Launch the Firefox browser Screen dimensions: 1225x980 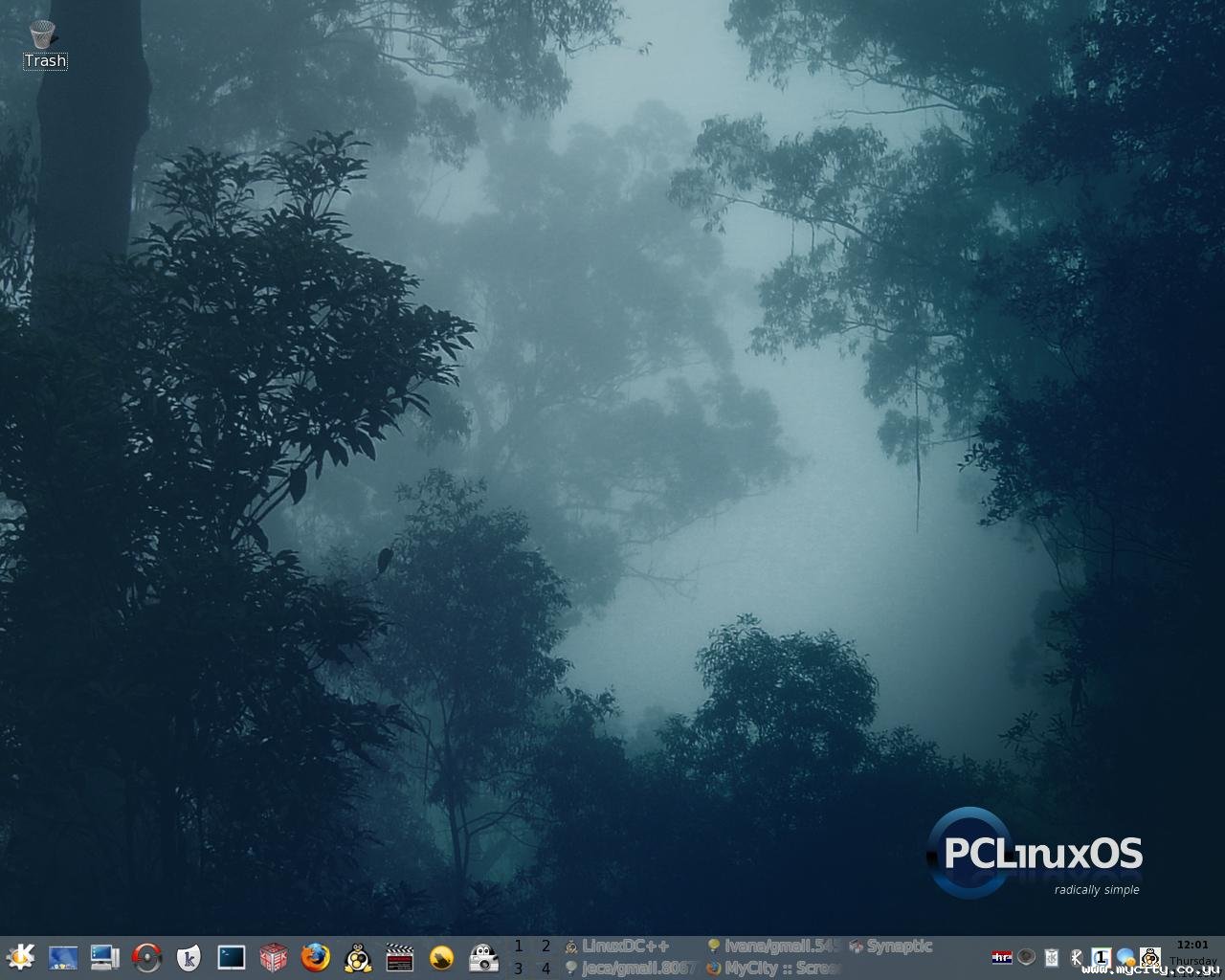315,957
